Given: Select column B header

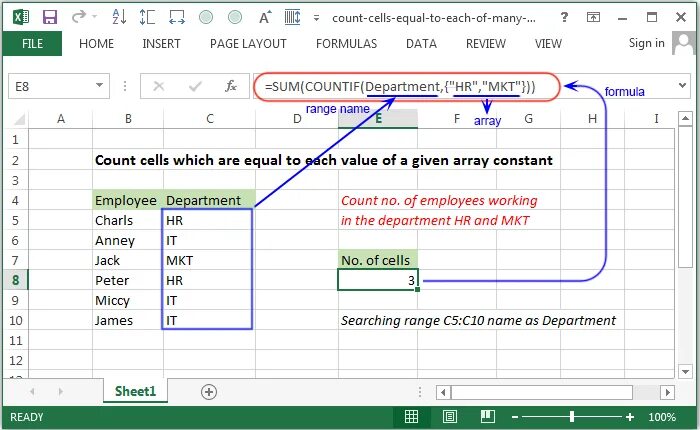Looking at the screenshot, I should click(x=128, y=119).
